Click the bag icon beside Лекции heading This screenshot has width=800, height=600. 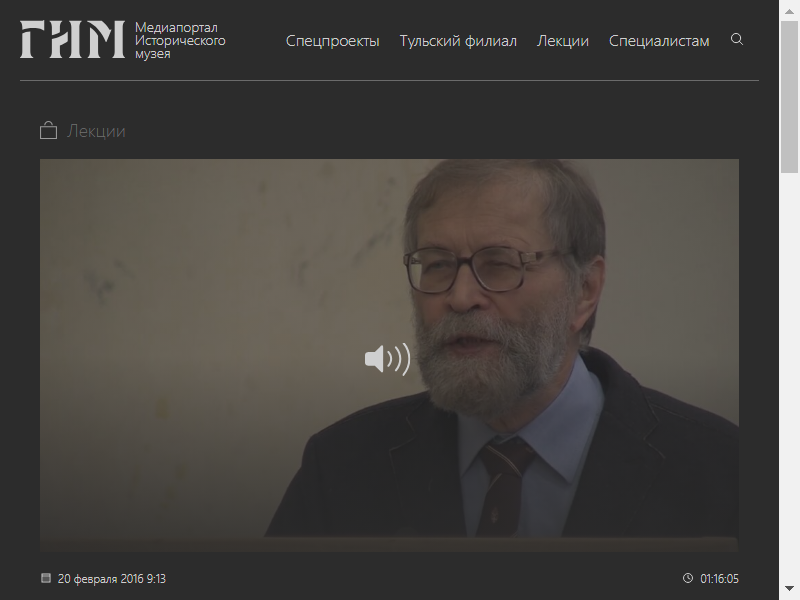pos(48,130)
